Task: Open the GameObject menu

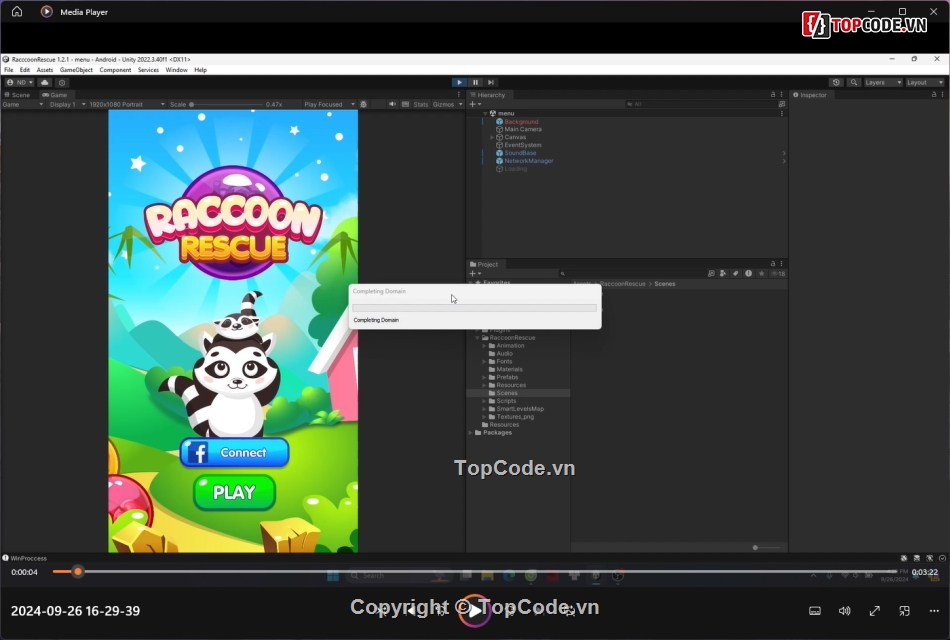Action: click(x=76, y=70)
